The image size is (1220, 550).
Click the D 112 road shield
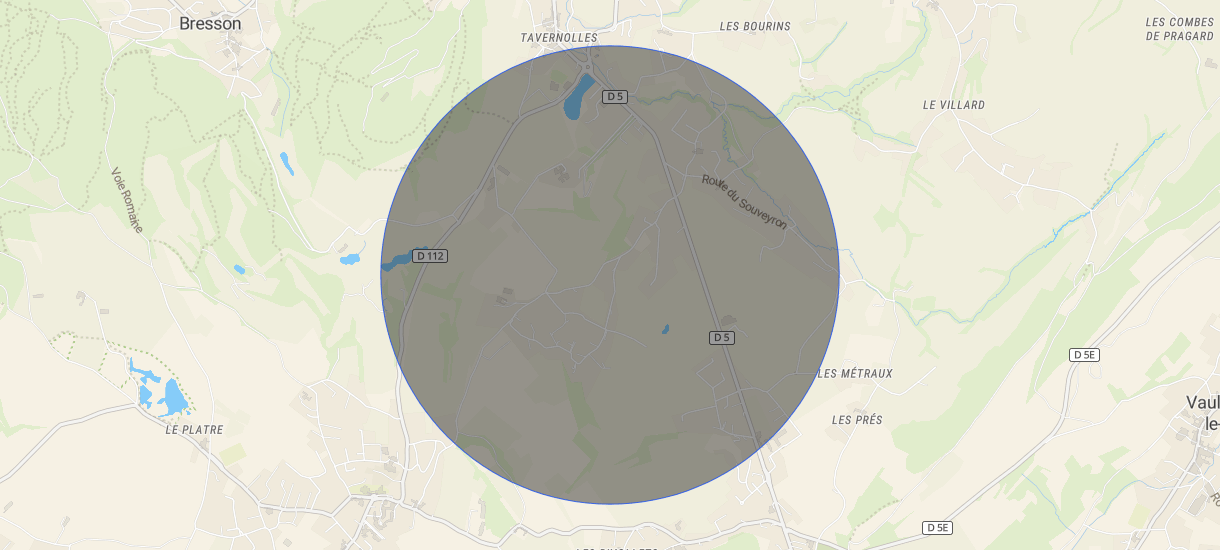(430, 256)
